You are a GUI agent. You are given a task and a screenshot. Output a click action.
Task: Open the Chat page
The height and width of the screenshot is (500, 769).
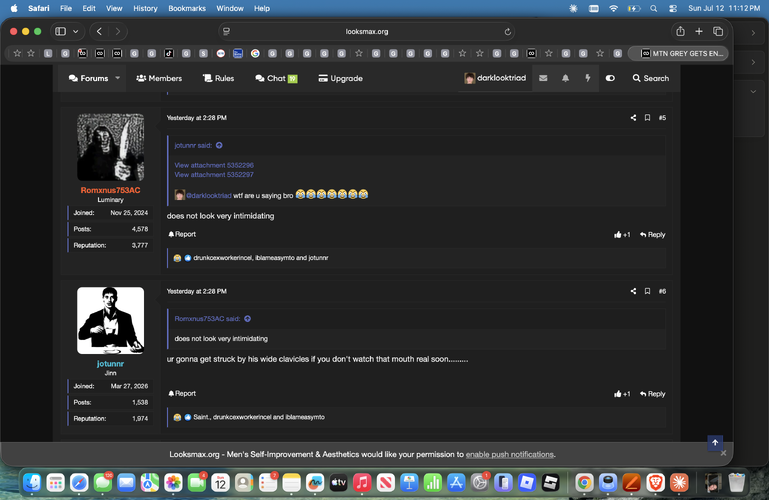pos(276,78)
